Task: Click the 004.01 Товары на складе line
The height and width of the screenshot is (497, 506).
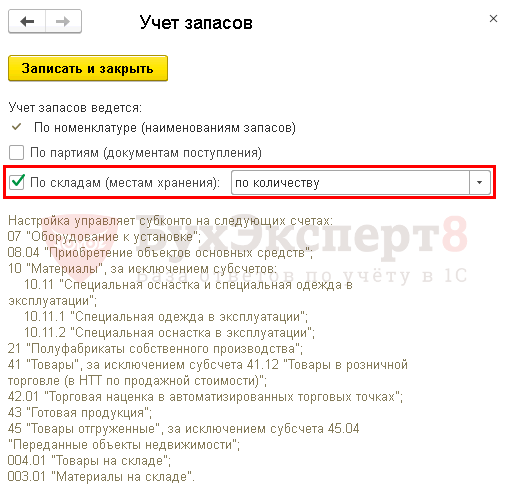Action: (x=89, y=461)
